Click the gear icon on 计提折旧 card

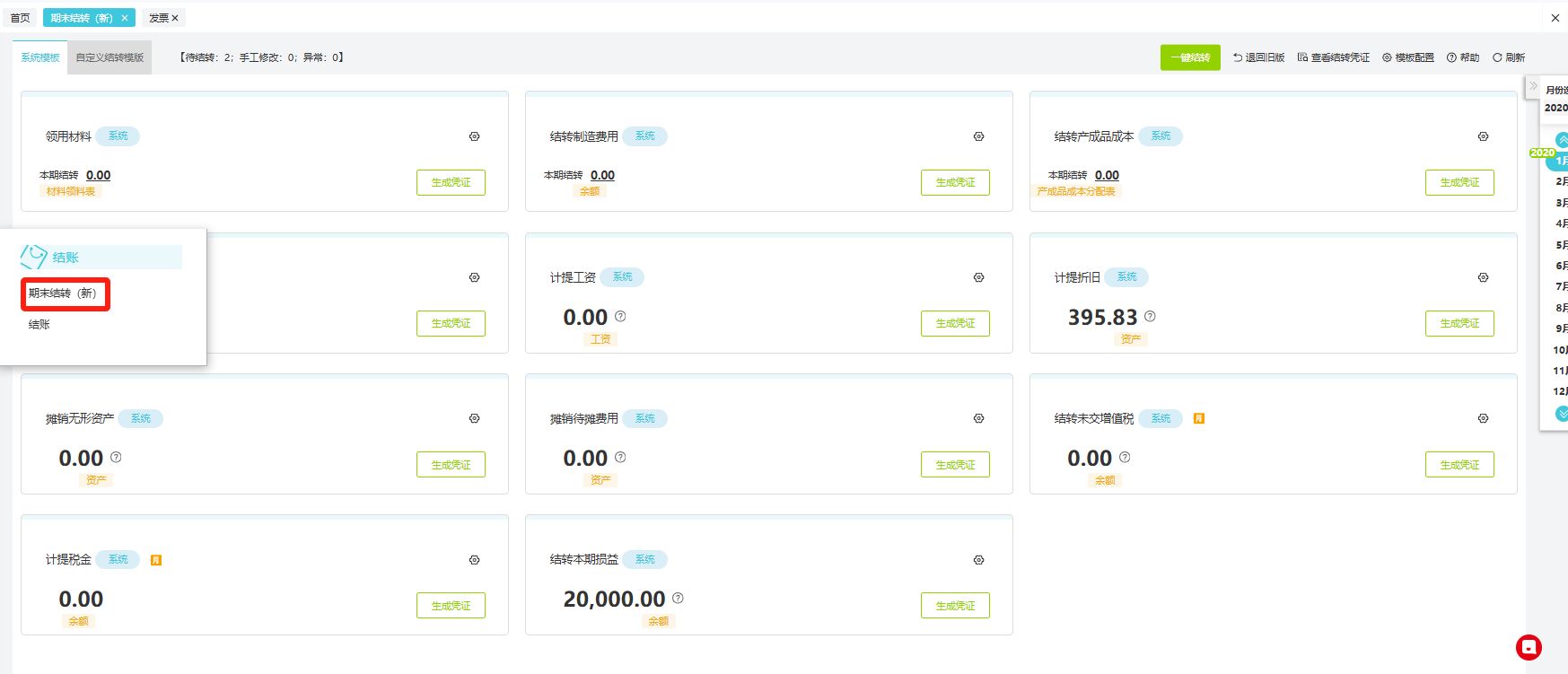[1483, 277]
